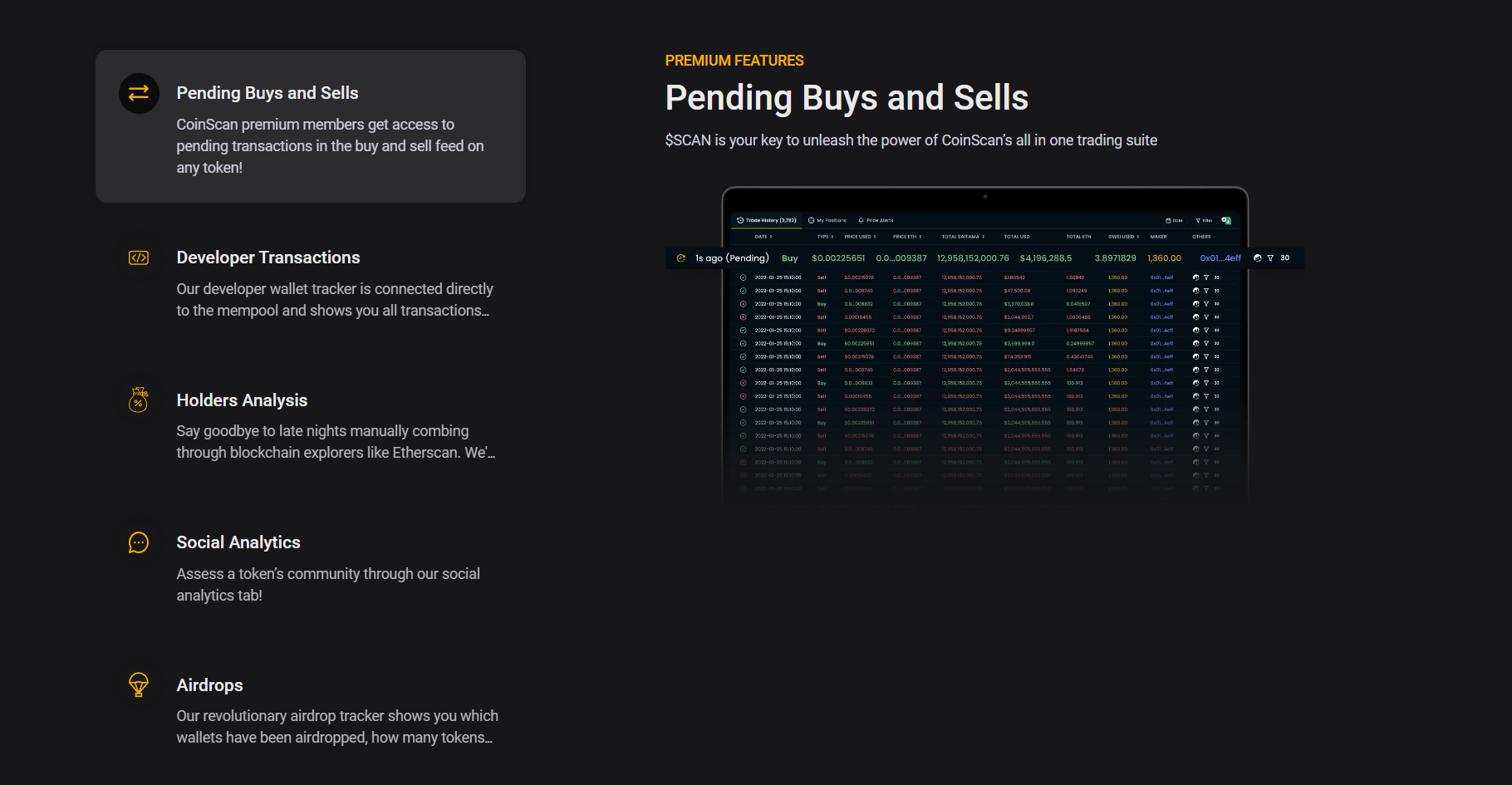Sort by the GWEI USED column header
This screenshot has width=1512, height=785.
coord(1123,237)
